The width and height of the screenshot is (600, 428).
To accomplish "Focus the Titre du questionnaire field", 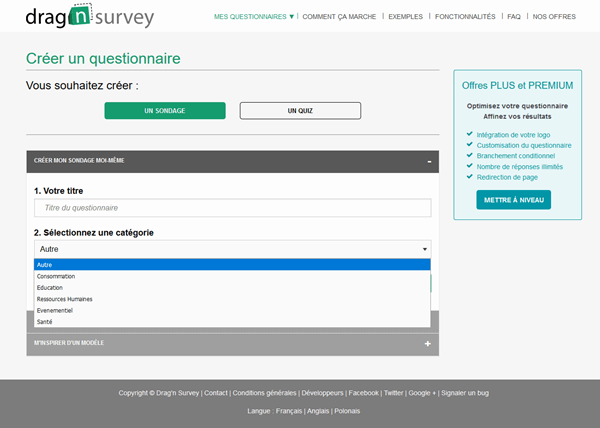I will (x=233, y=208).
